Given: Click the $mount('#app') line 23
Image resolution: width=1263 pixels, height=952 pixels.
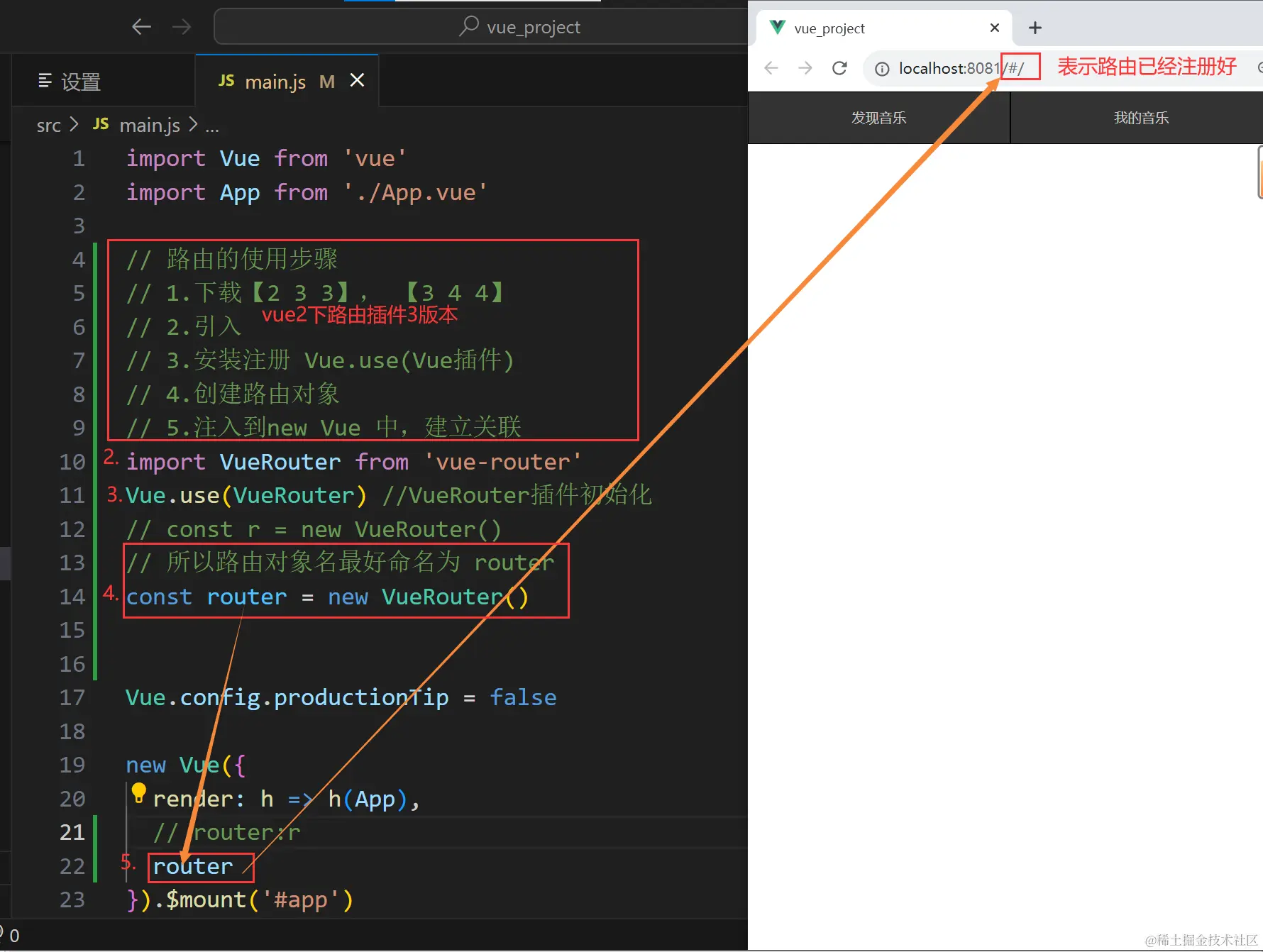Looking at the screenshot, I should [x=239, y=900].
